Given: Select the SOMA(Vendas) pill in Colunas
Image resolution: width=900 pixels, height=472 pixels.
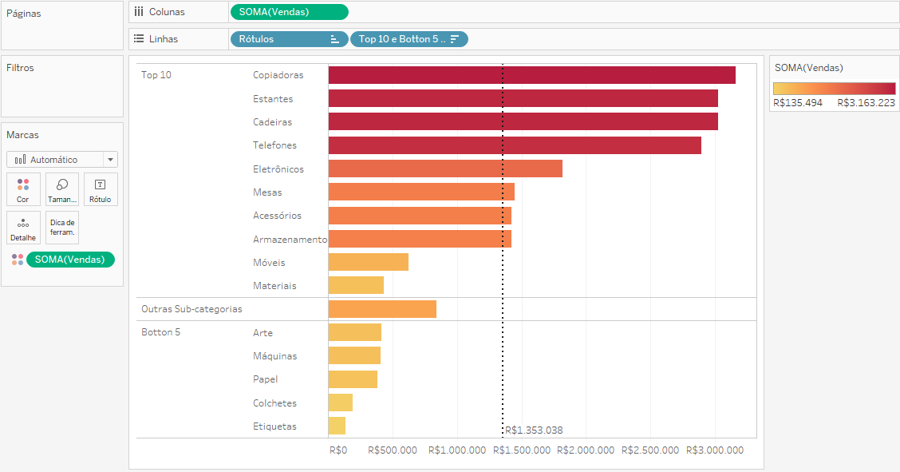Looking at the screenshot, I should (289, 11).
